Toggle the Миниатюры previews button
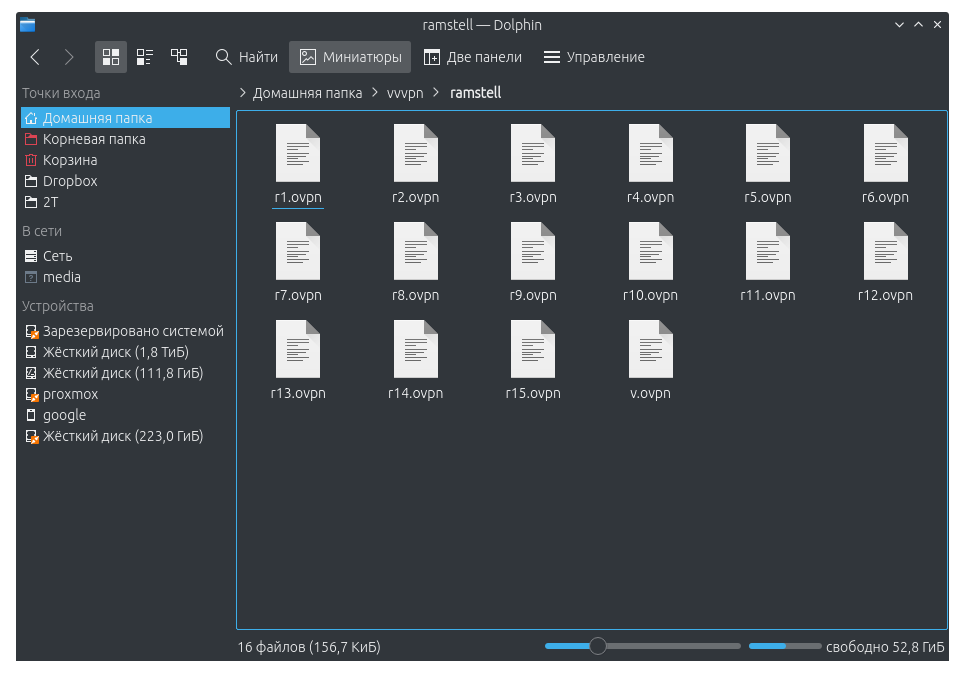 [x=350, y=57]
